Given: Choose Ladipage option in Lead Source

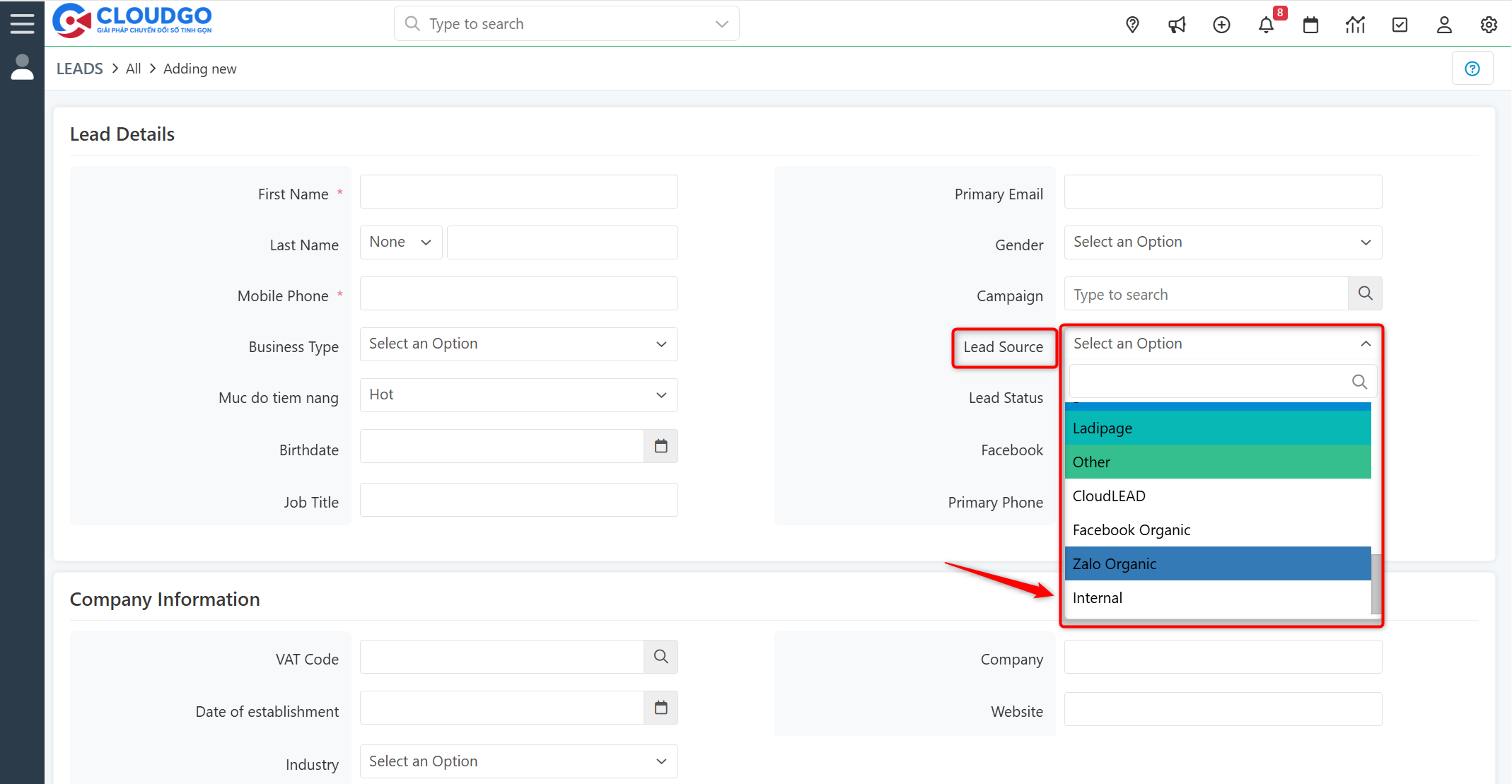Looking at the screenshot, I should click(x=1217, y=428).
